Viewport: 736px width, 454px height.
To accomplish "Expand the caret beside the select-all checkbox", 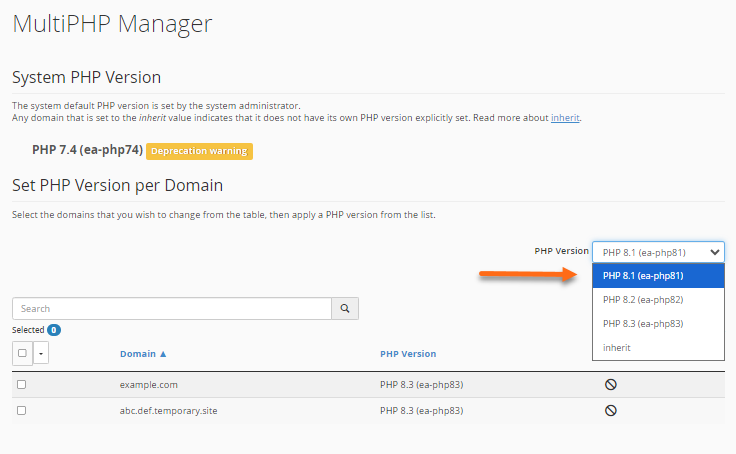I will pyautogui.click(x=41, y=353).
